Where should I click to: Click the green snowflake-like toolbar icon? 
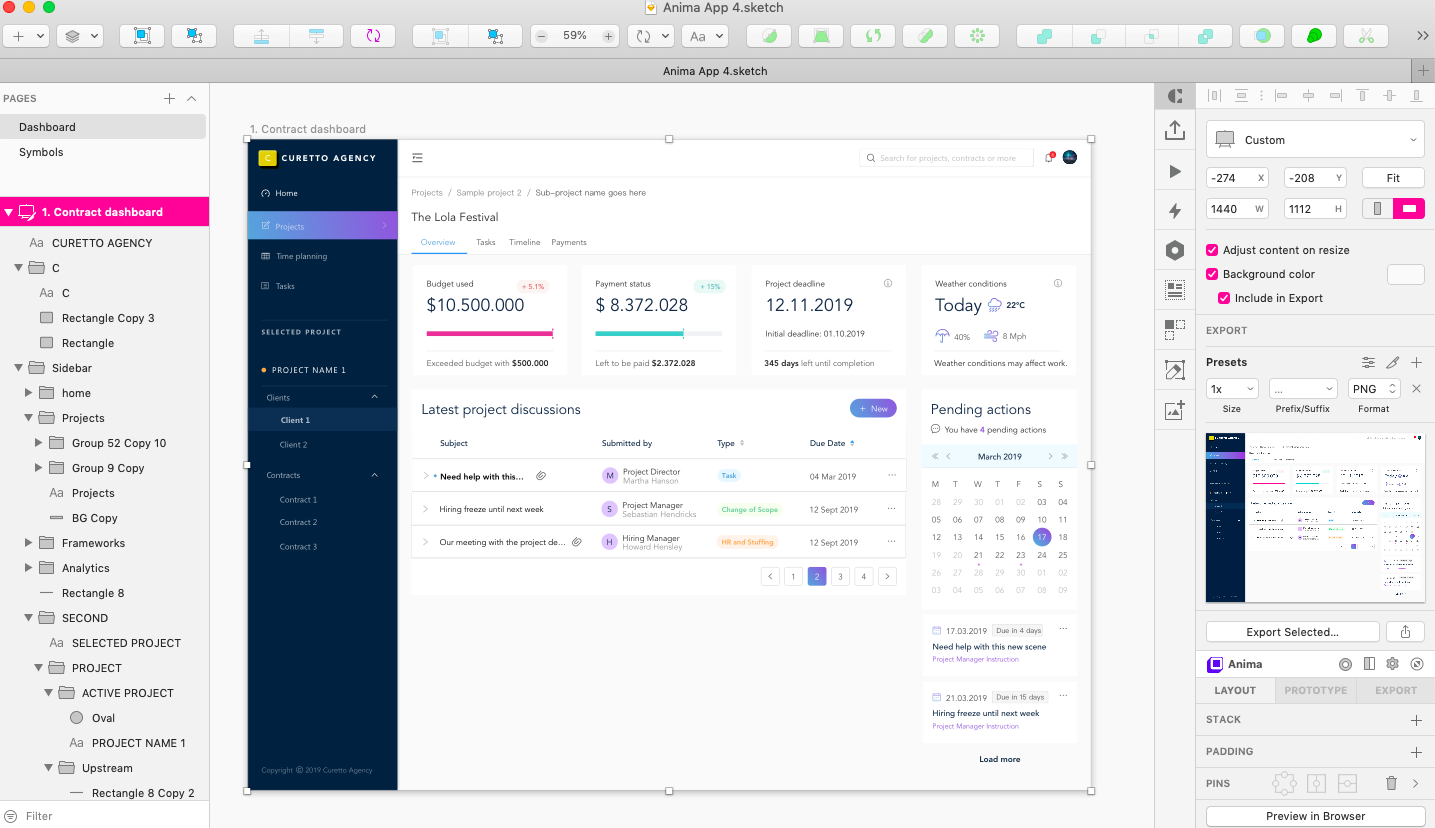click(977, 35)
